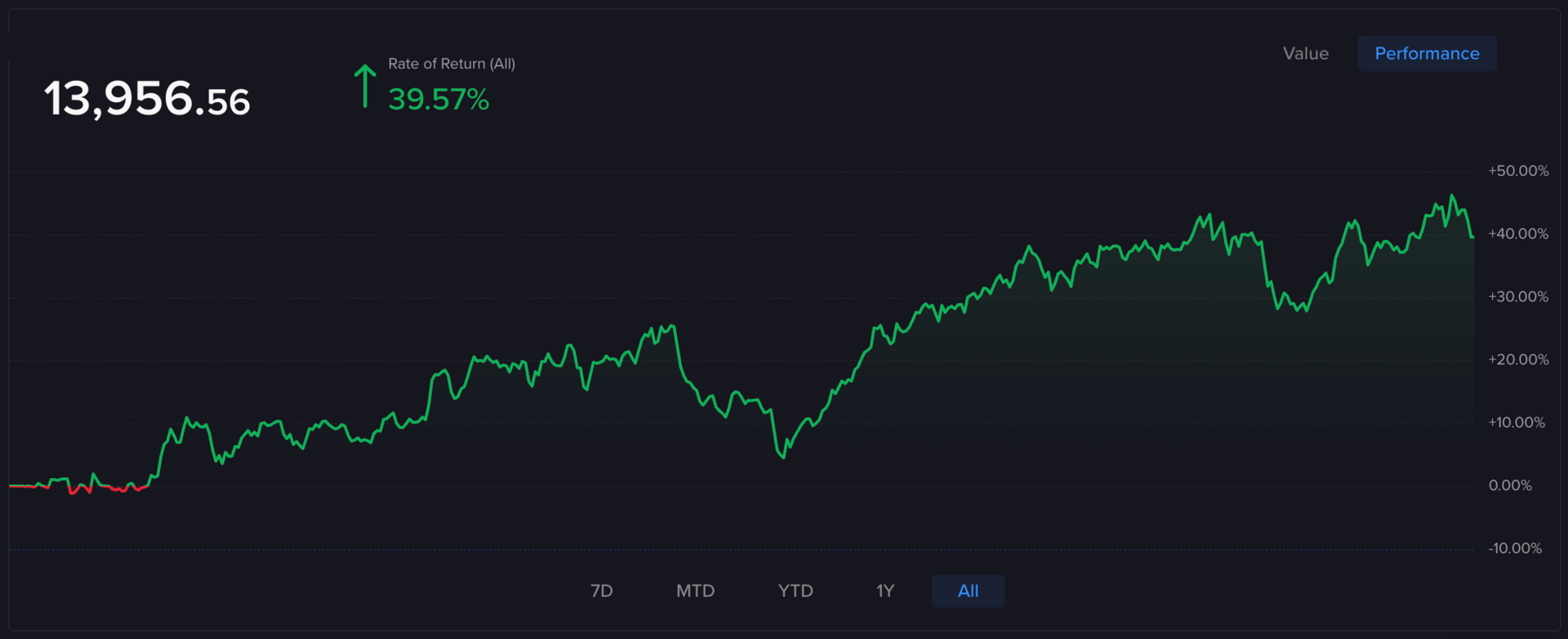Click the +20.00% axis label
Screen dimensions: 1568x639
pos(1518,360)
